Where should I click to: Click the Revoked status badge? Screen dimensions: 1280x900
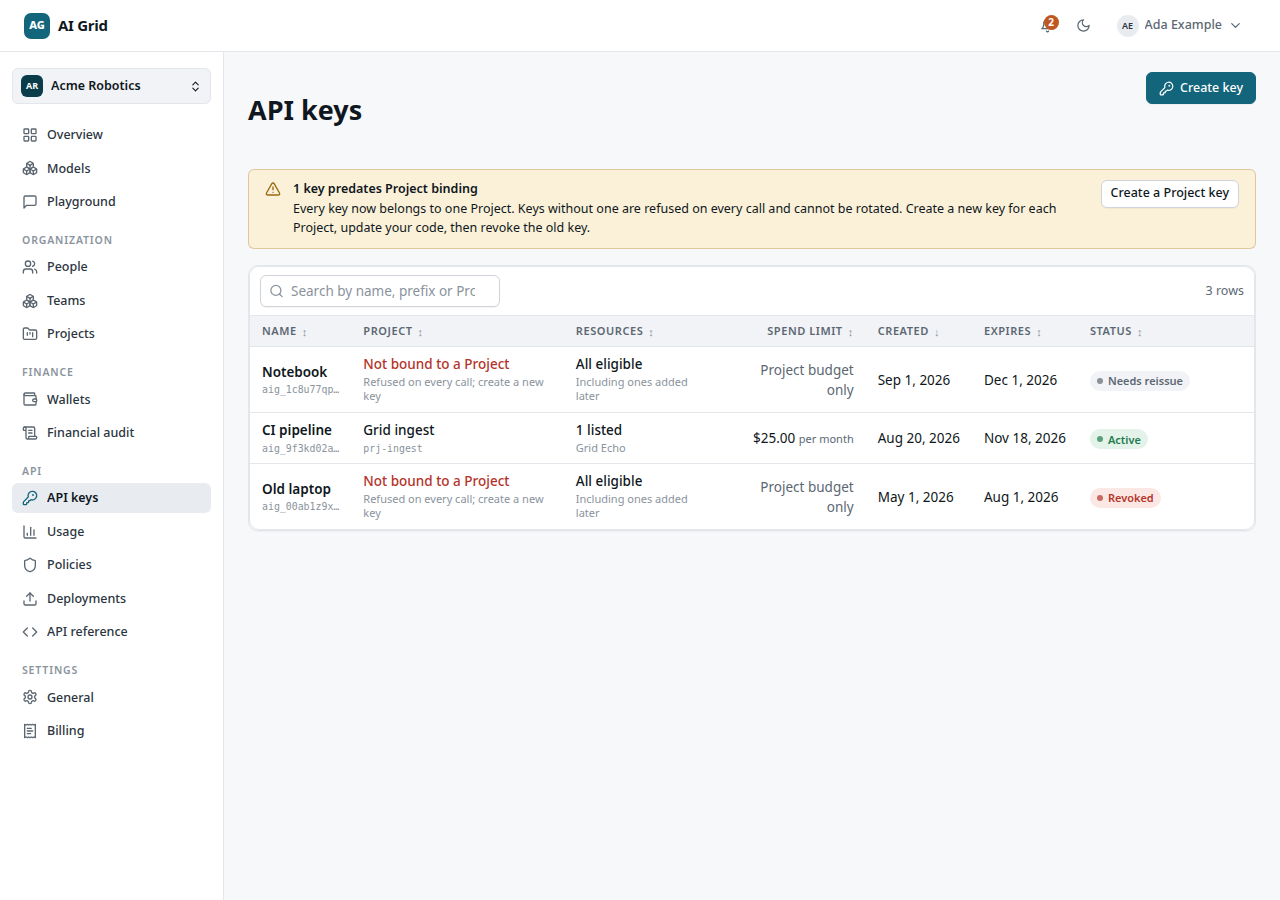click(x=1125, y=498)
